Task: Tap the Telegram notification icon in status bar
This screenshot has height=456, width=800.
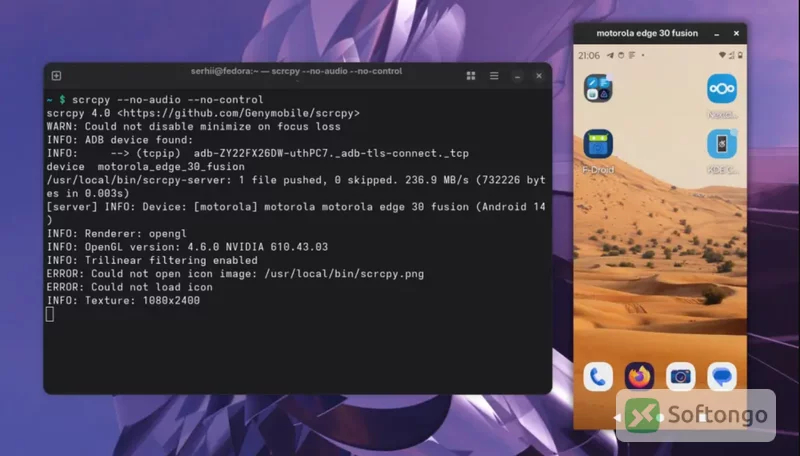Action: pos(610,55)
